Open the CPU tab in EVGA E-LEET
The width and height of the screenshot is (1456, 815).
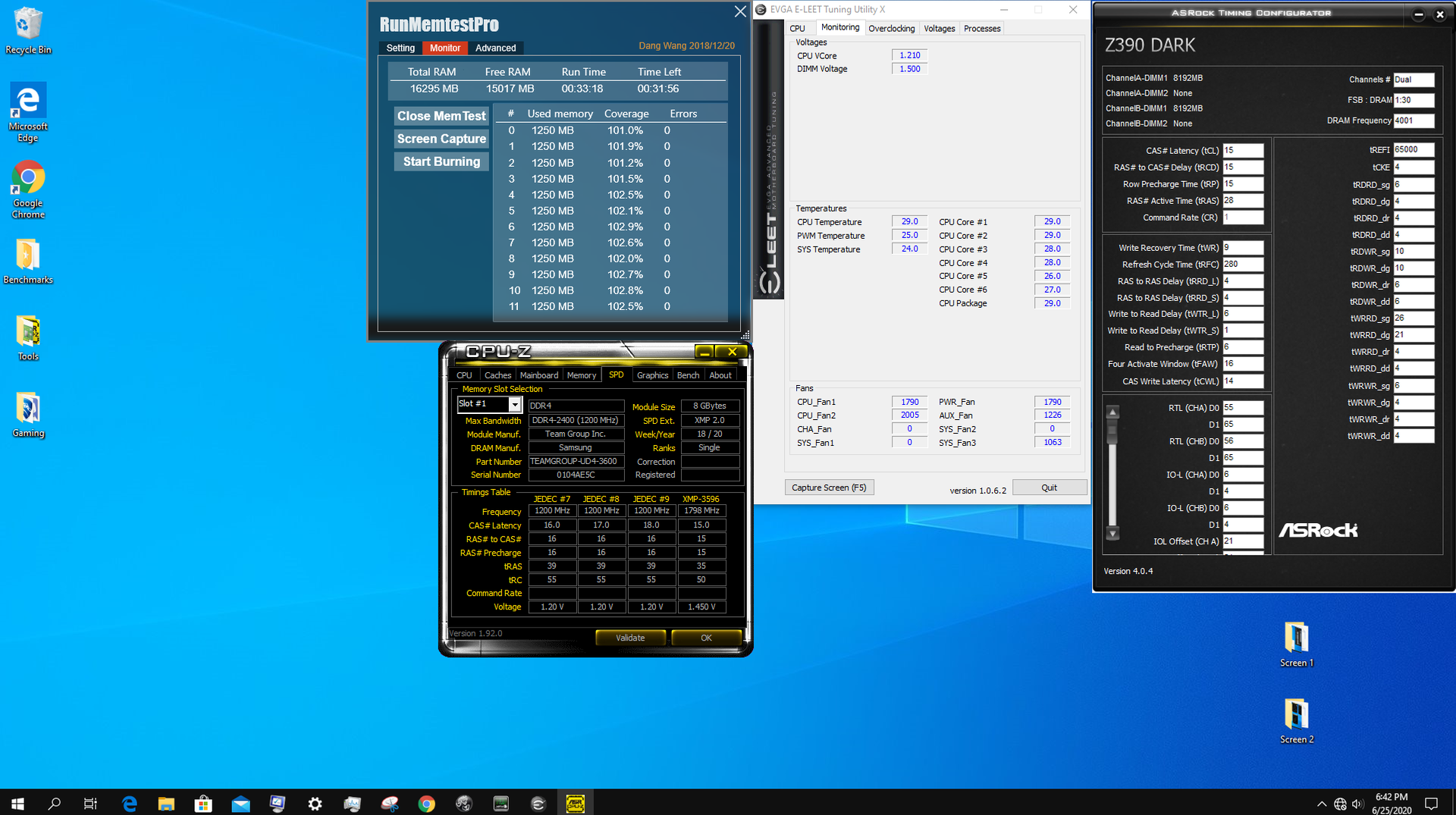798,29
